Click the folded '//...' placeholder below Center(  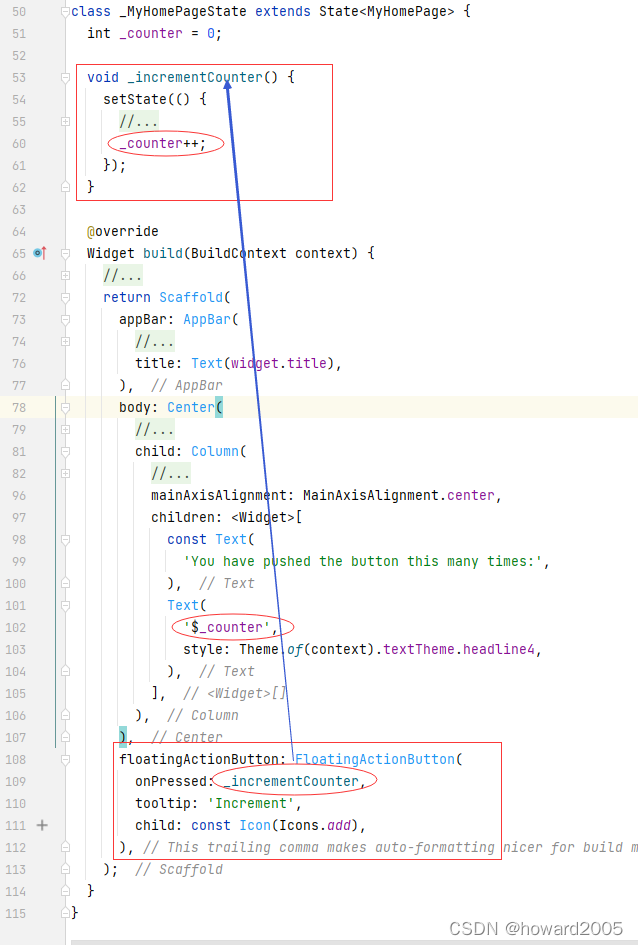click(155, 429)
